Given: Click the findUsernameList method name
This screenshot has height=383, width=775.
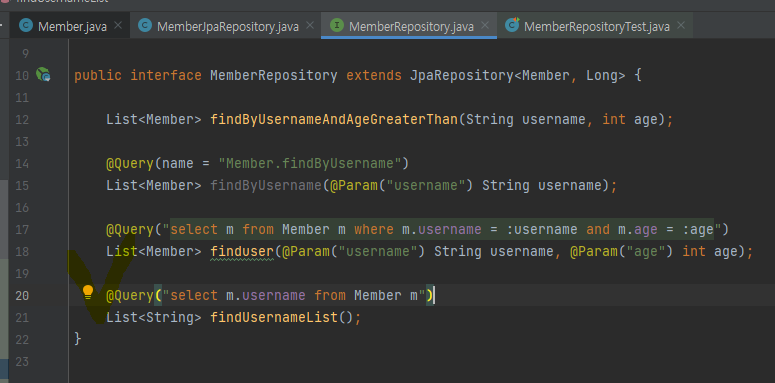Looking at the screenshot, I should click(x=274, y=317).
